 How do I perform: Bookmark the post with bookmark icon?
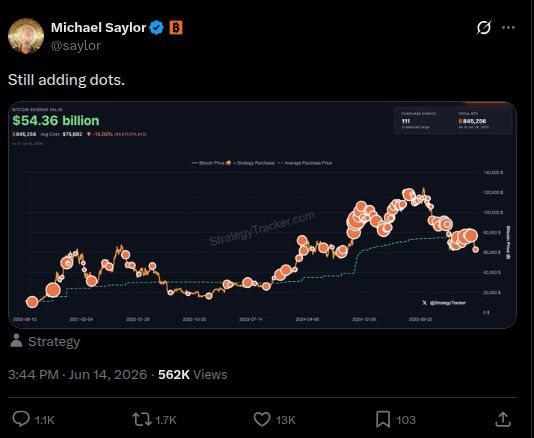click(x=383, y=420)
